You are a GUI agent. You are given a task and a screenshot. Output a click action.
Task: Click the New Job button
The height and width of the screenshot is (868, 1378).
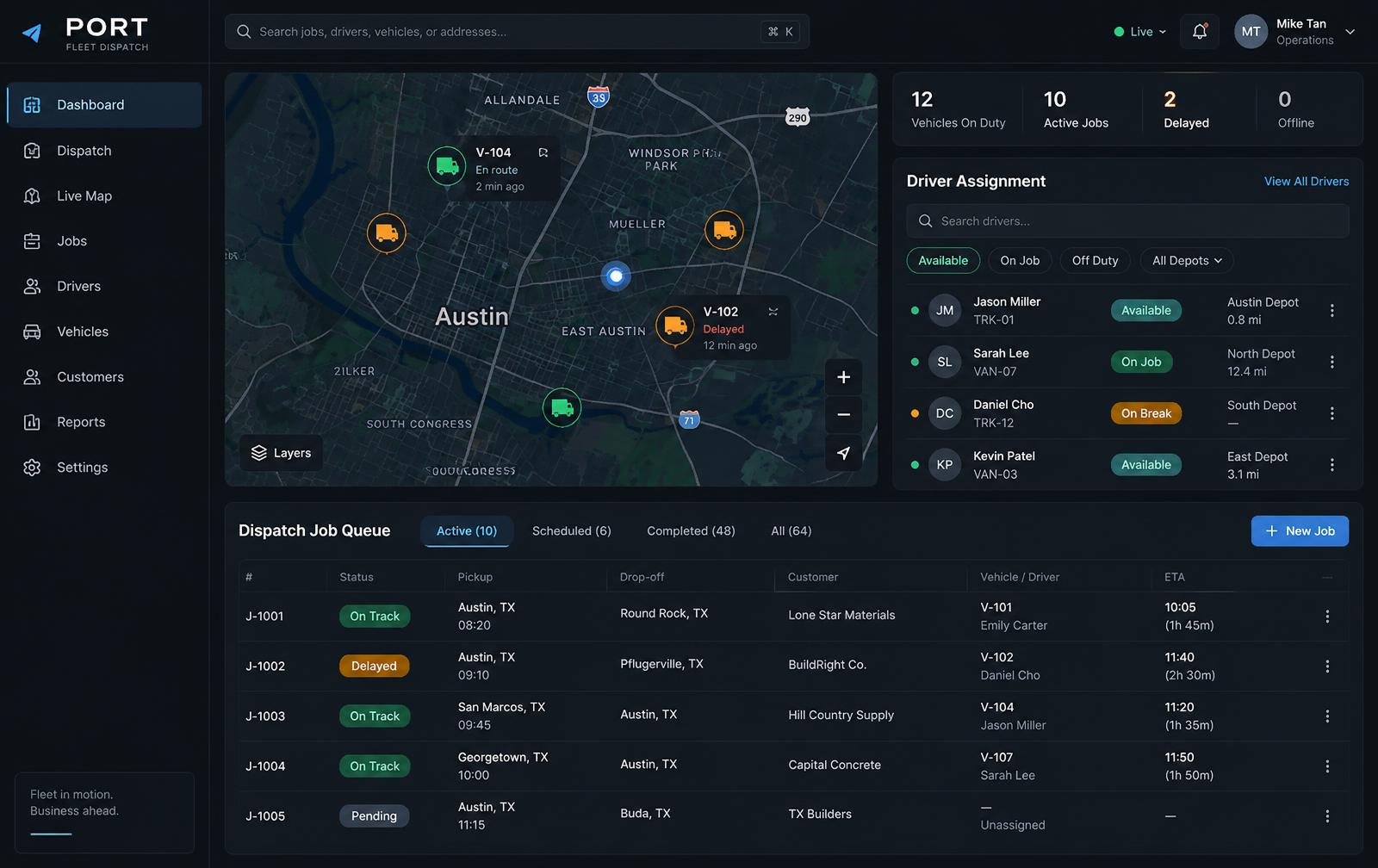coord(1300,531)
